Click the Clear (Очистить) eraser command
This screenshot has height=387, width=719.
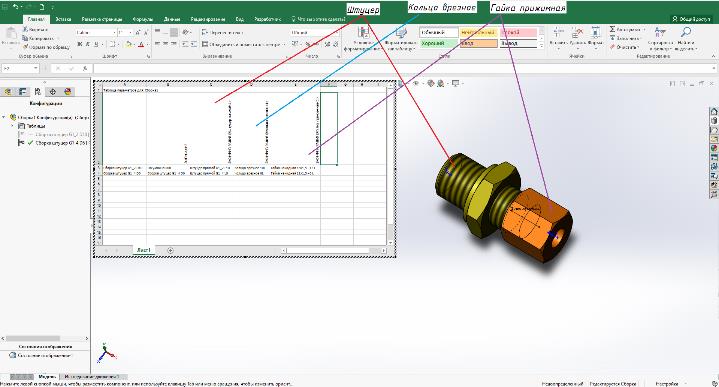(x=624, y=47)
